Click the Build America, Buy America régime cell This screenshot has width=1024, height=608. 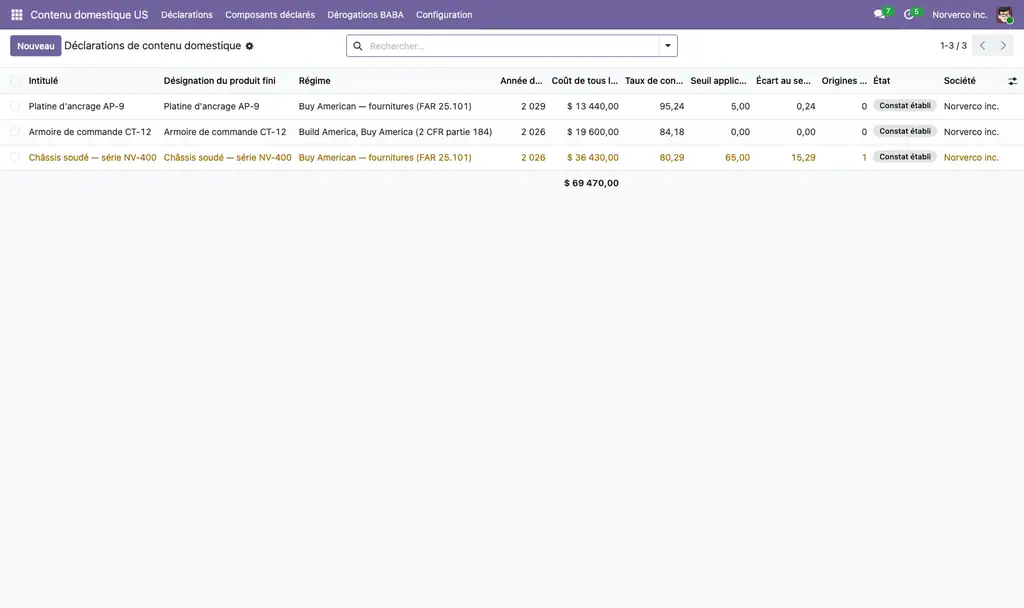(395, 132)
